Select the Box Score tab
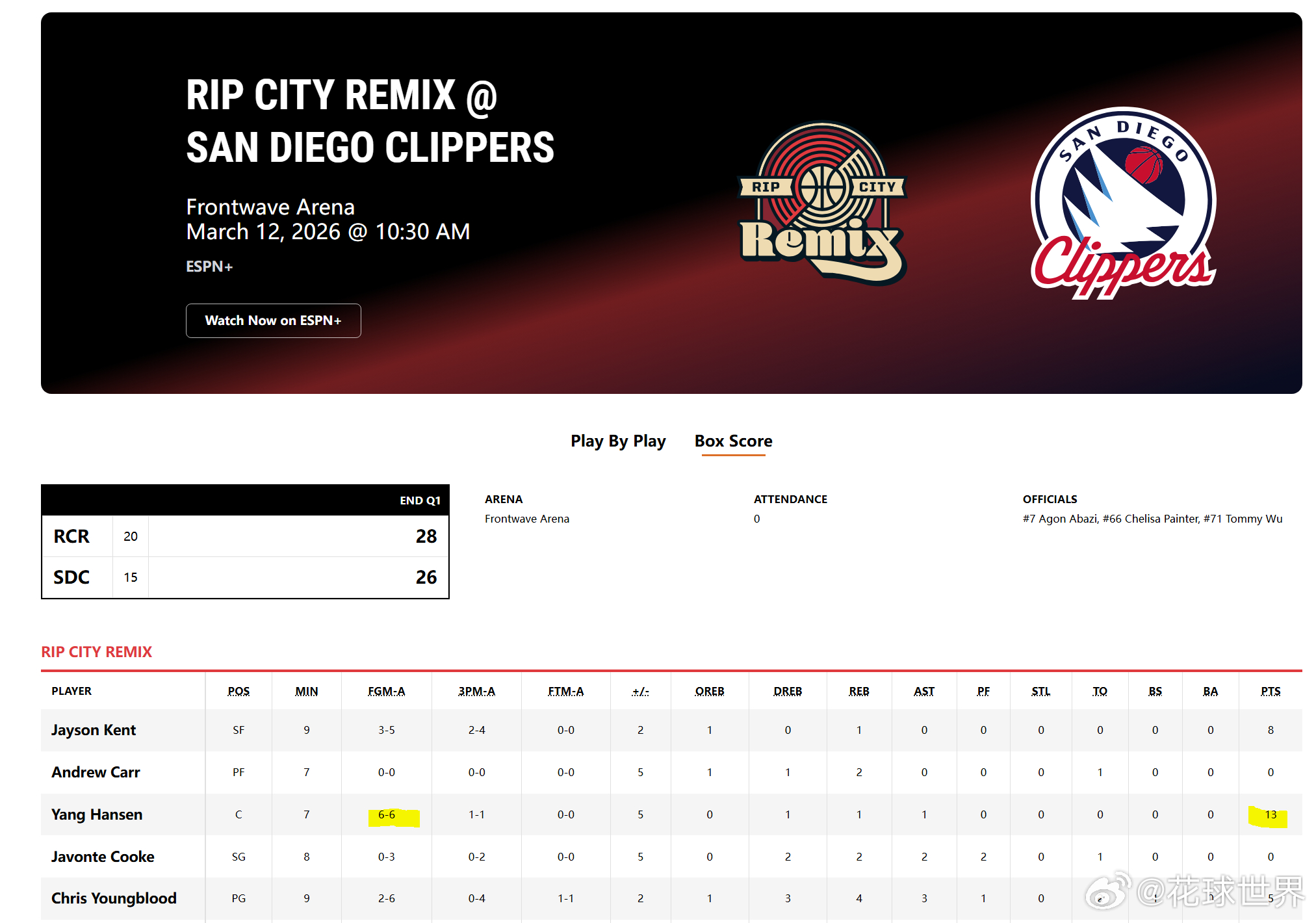The height and width of the screenshot is (923, 1316). [733, 441]
